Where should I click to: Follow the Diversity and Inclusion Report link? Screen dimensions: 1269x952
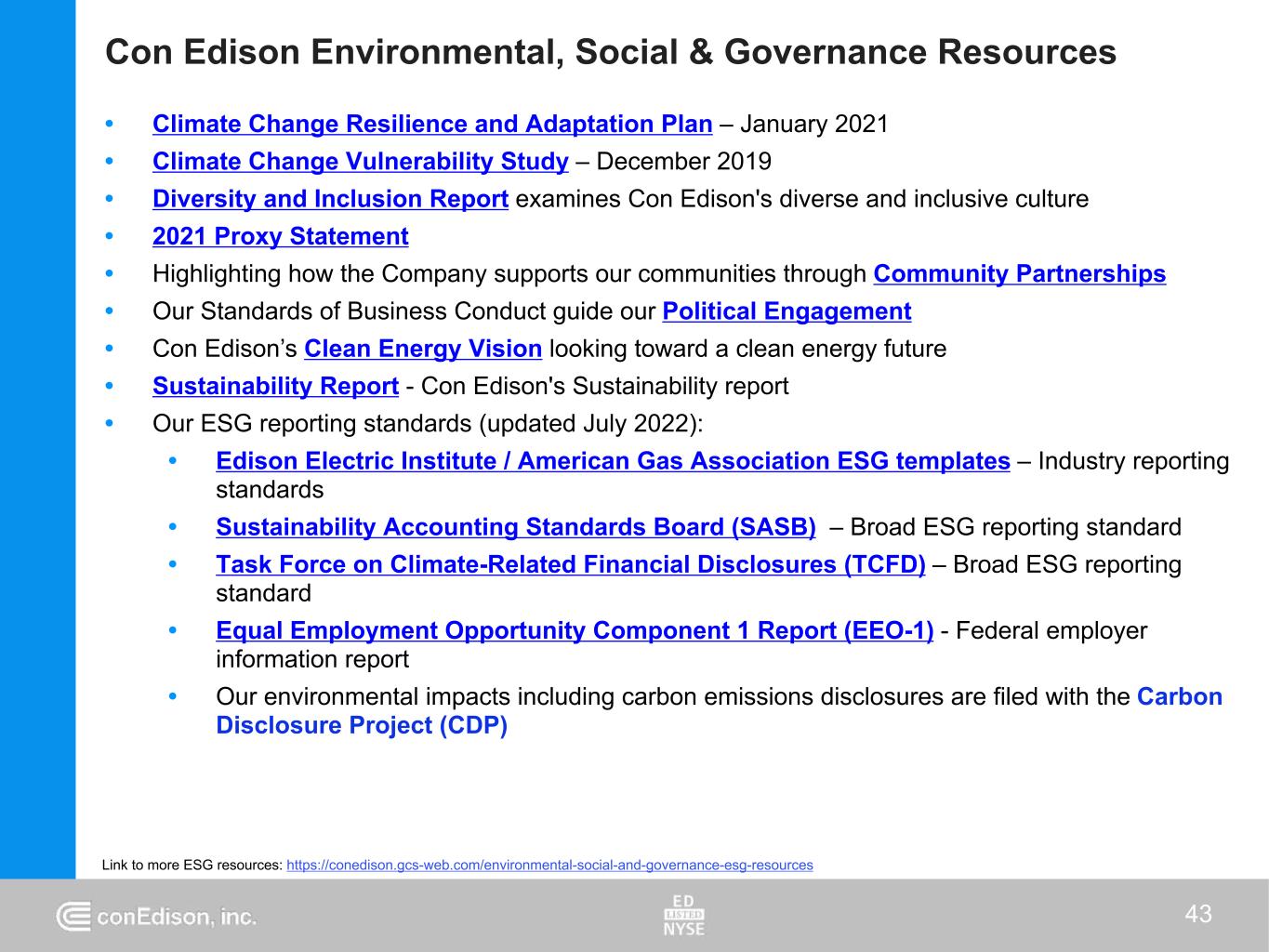(330, 200)
